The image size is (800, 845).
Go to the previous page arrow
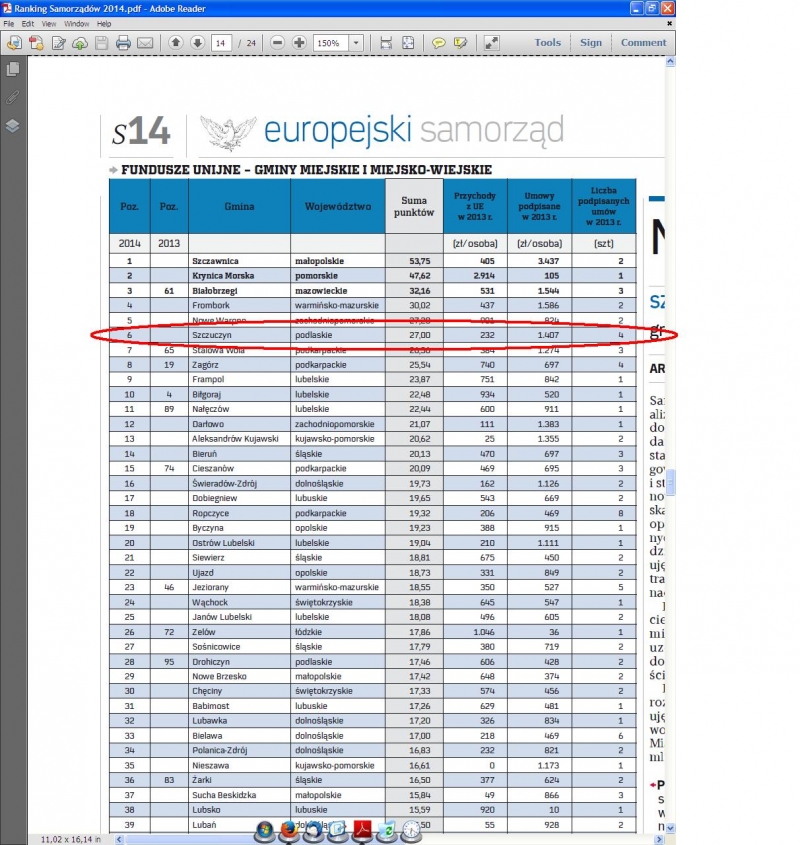[x=176, y=43]
